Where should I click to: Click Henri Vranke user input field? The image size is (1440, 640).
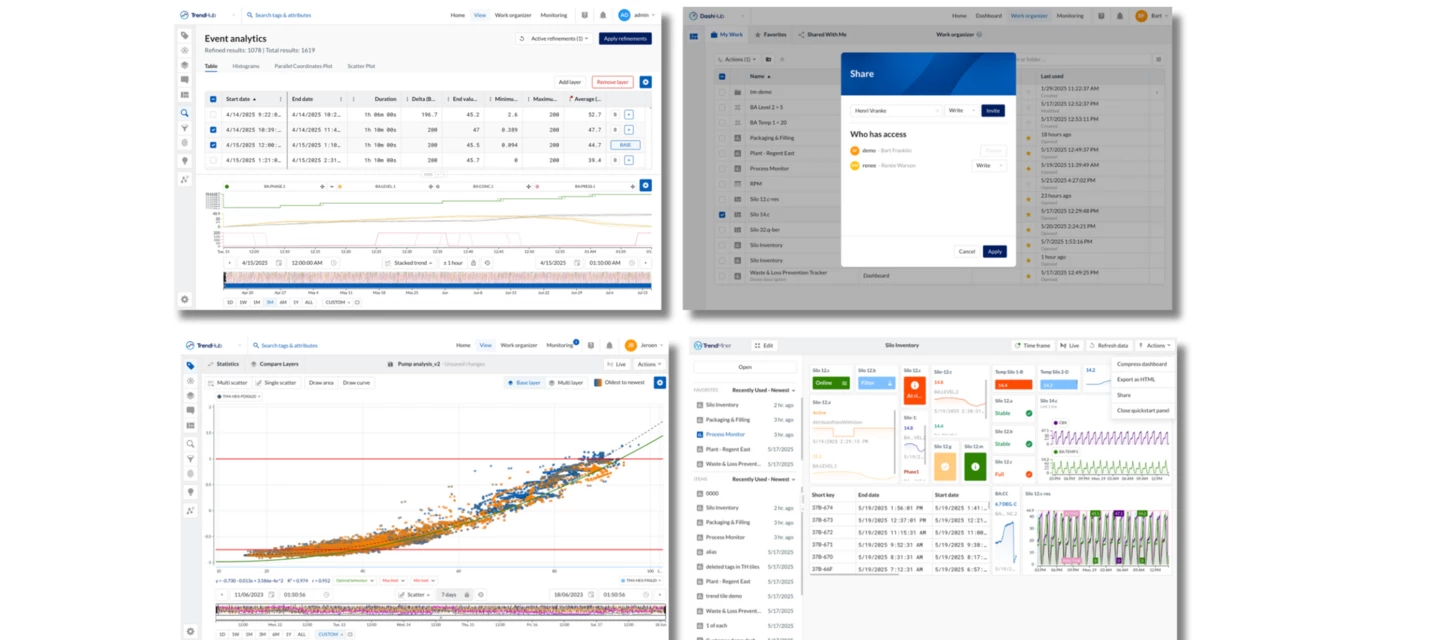[x=896, y=111]
